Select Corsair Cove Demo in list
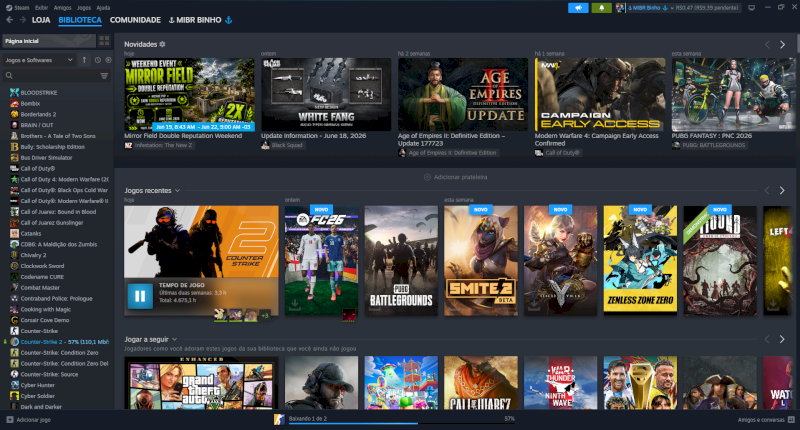 pyautogui.click(x=45, y=320)
